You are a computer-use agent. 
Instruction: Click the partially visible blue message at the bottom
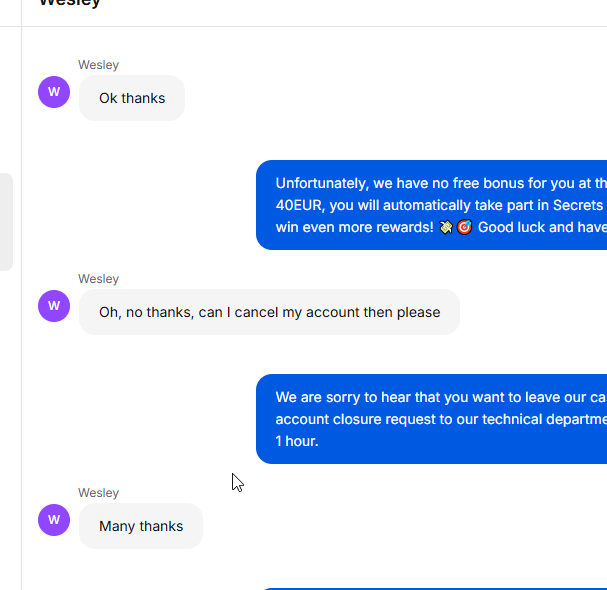[x=435, y=588]
